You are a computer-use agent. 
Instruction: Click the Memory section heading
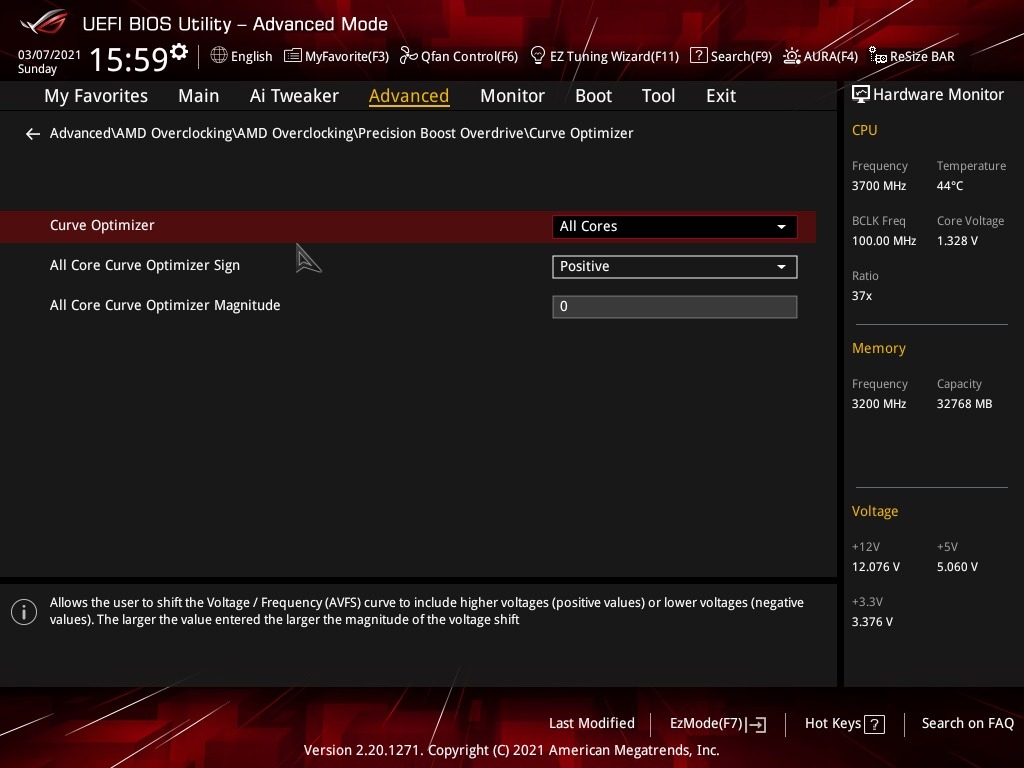coord(879,349)
